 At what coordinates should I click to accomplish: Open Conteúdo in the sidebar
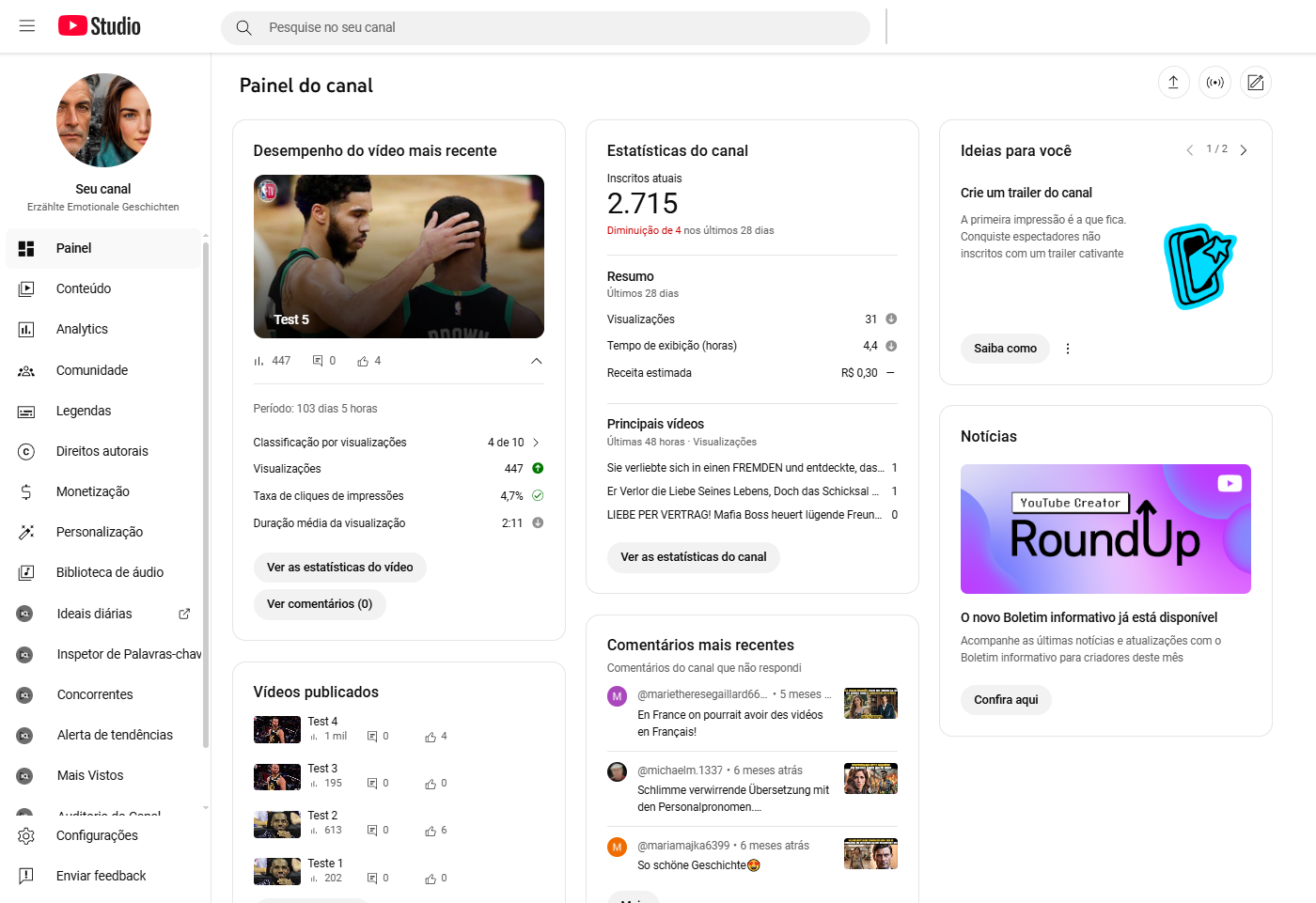tap(102, 288)
